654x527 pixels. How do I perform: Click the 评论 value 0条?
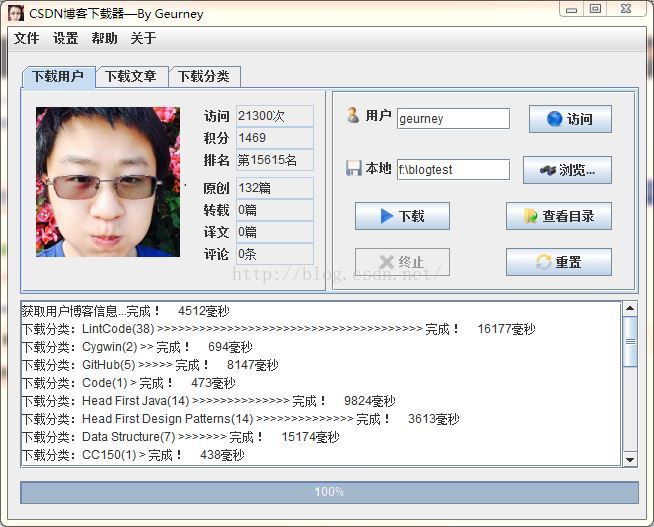[x=274, y=254]
